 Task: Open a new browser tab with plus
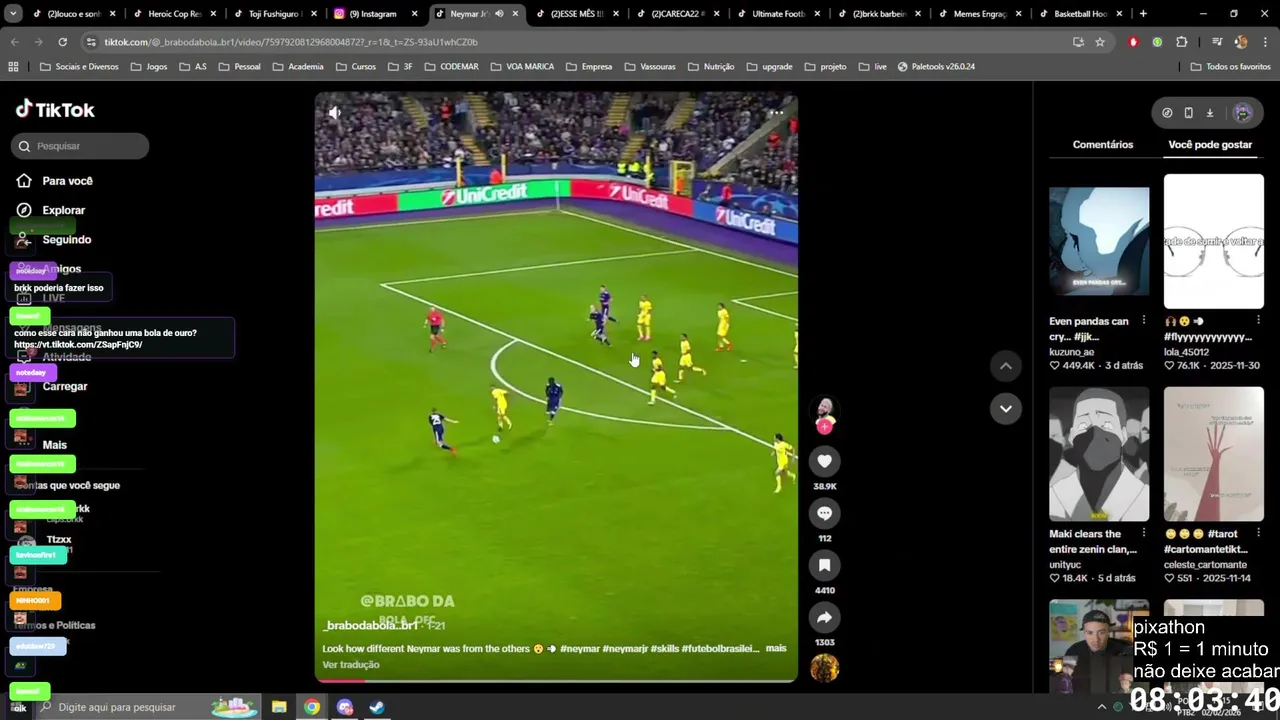click(x=1143, y=14)
